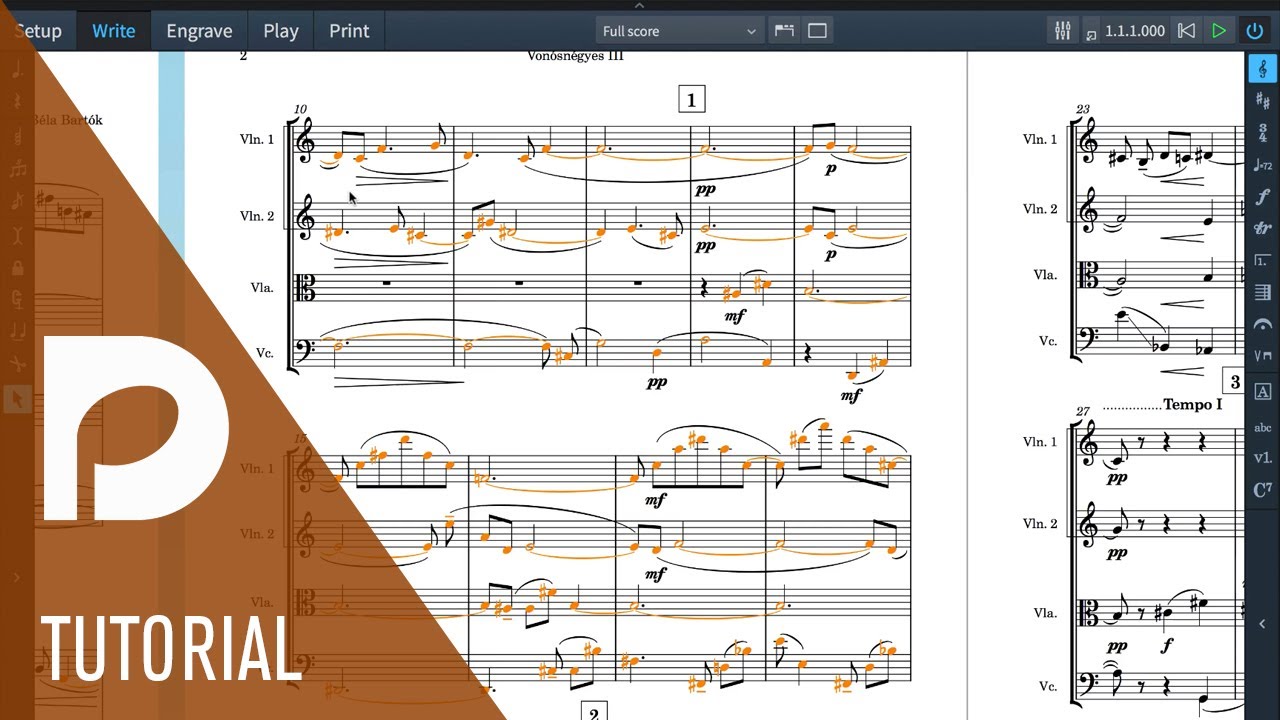Open the Holds and Pauses fermata panel
Image resolution: width=1280 pixels, height=720 pixels.
pos(1262,325)
